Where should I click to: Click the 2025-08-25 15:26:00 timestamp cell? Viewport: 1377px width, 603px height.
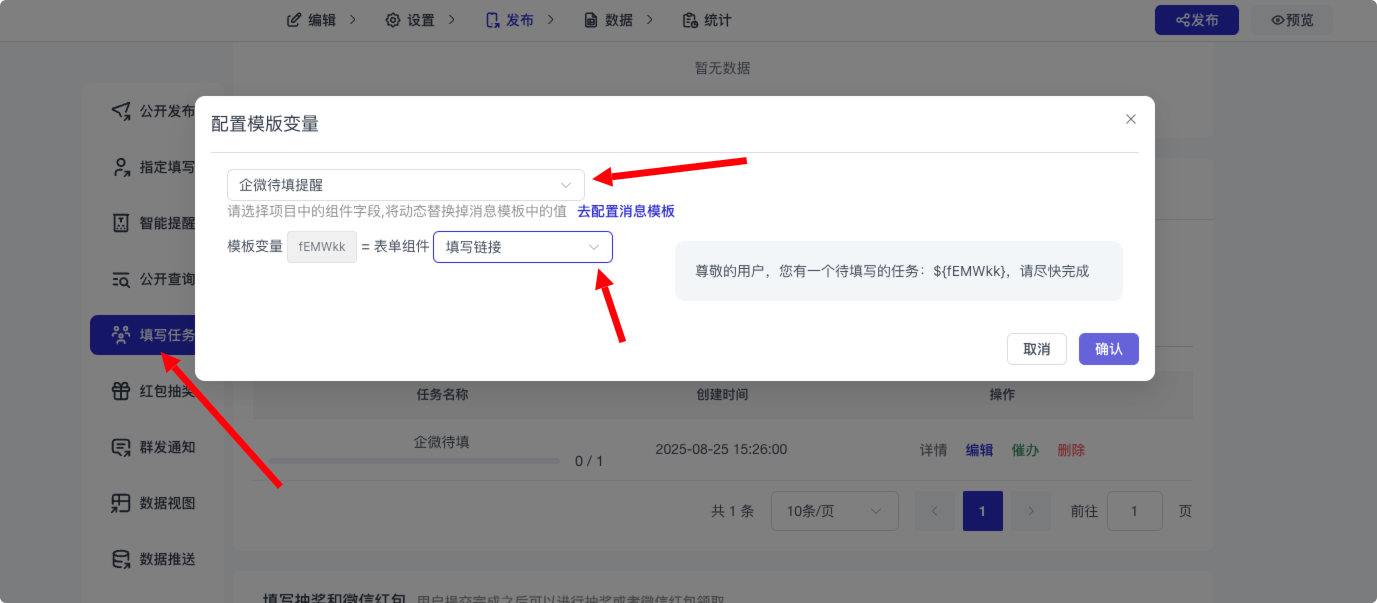[721, 450]
